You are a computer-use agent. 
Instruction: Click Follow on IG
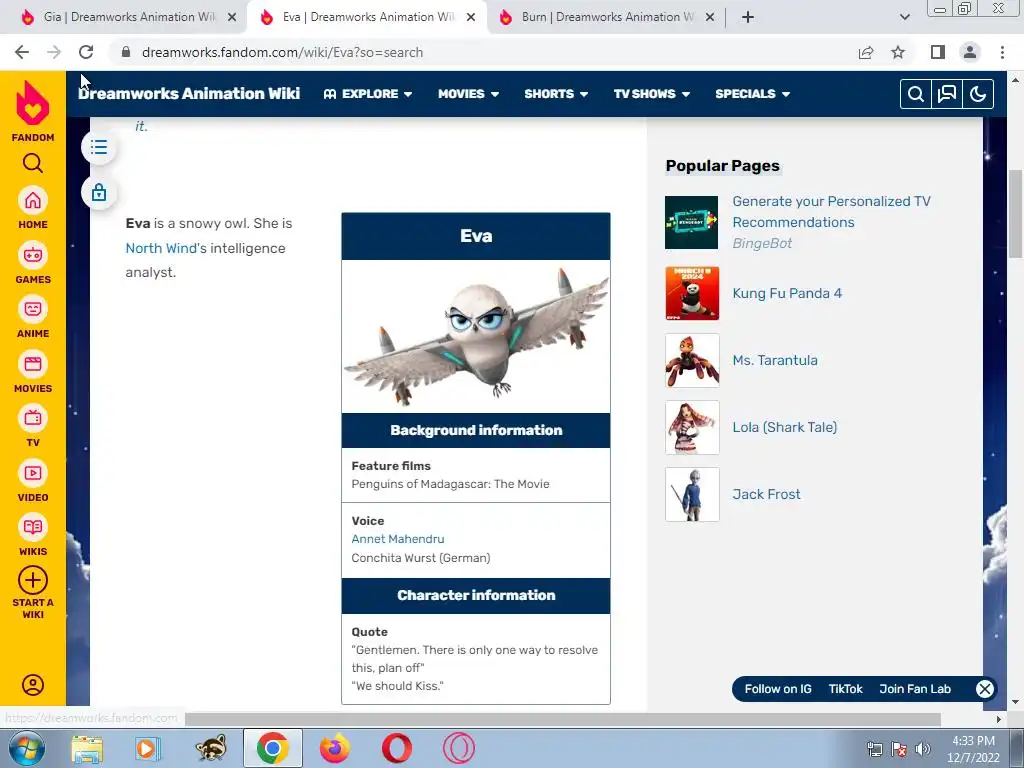click(x=778, y=689)
